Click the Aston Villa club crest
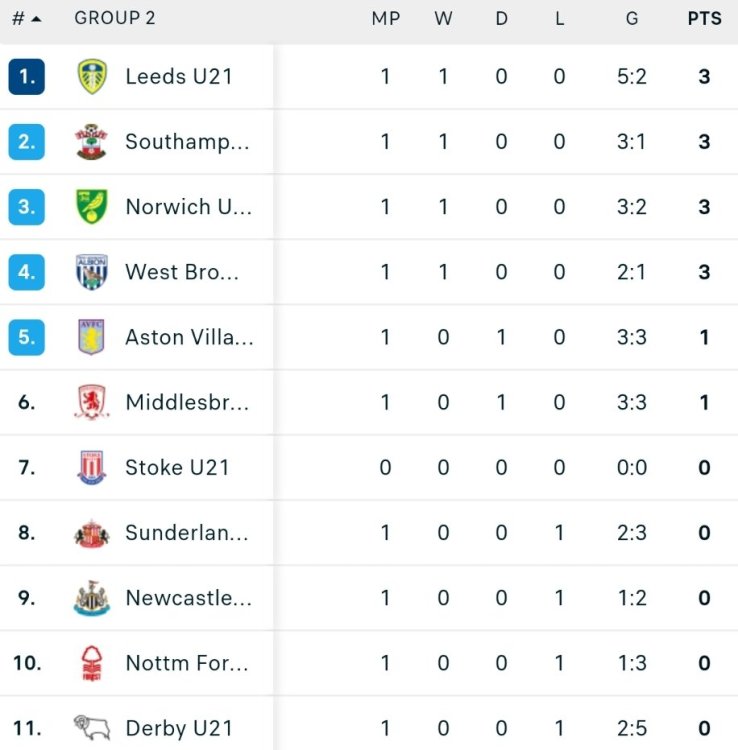 click(x=92, y=337)
